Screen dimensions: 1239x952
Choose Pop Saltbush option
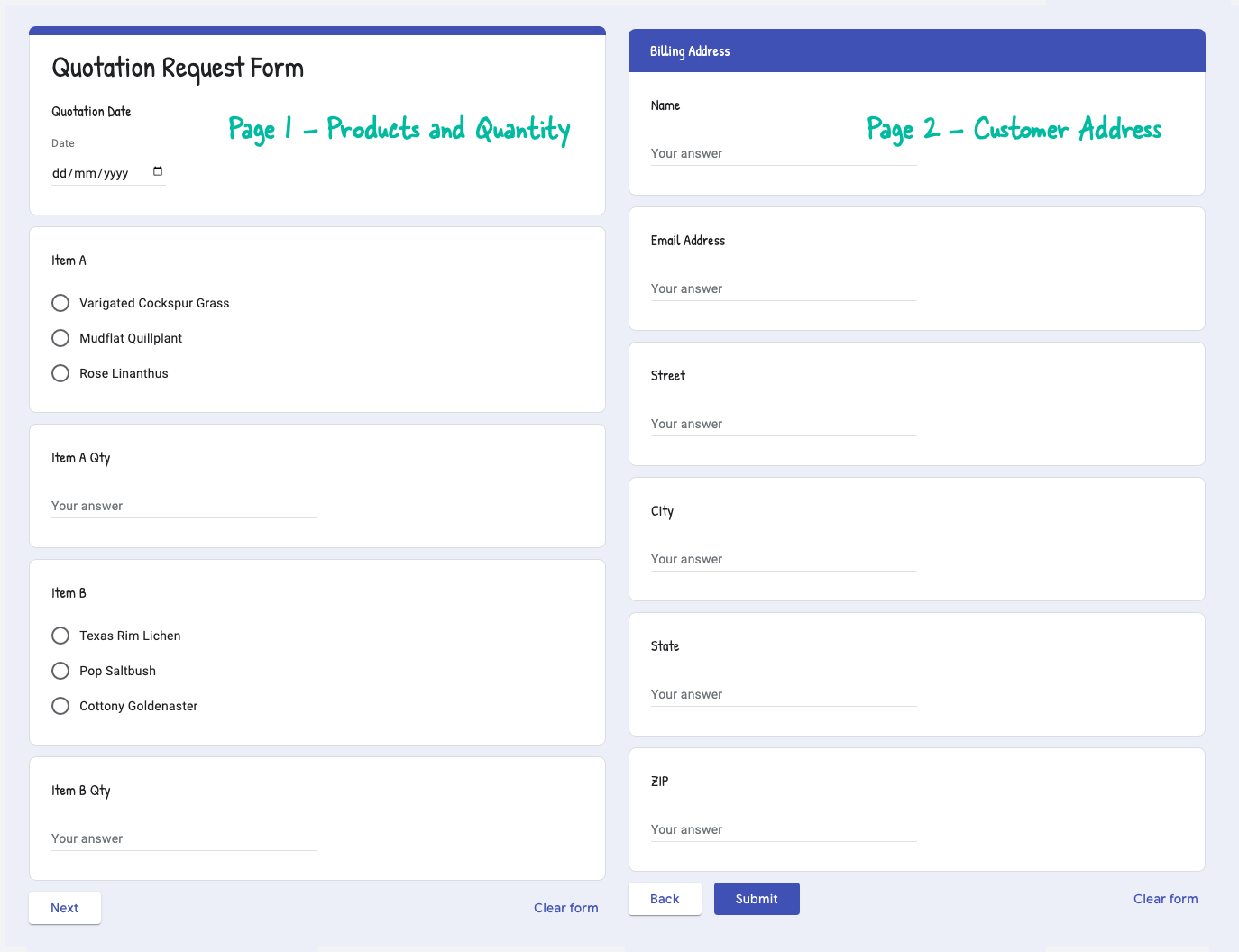[60, 671]
